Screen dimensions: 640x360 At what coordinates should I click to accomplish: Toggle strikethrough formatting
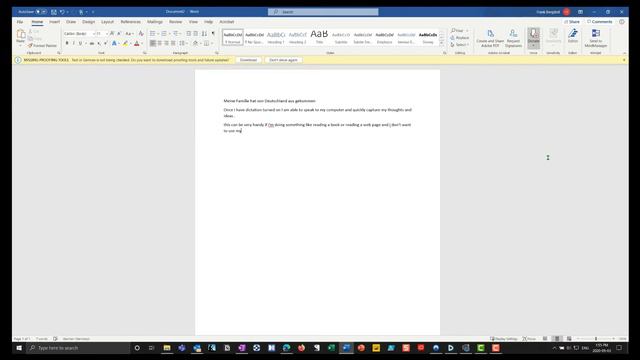[x=92, y=43]
